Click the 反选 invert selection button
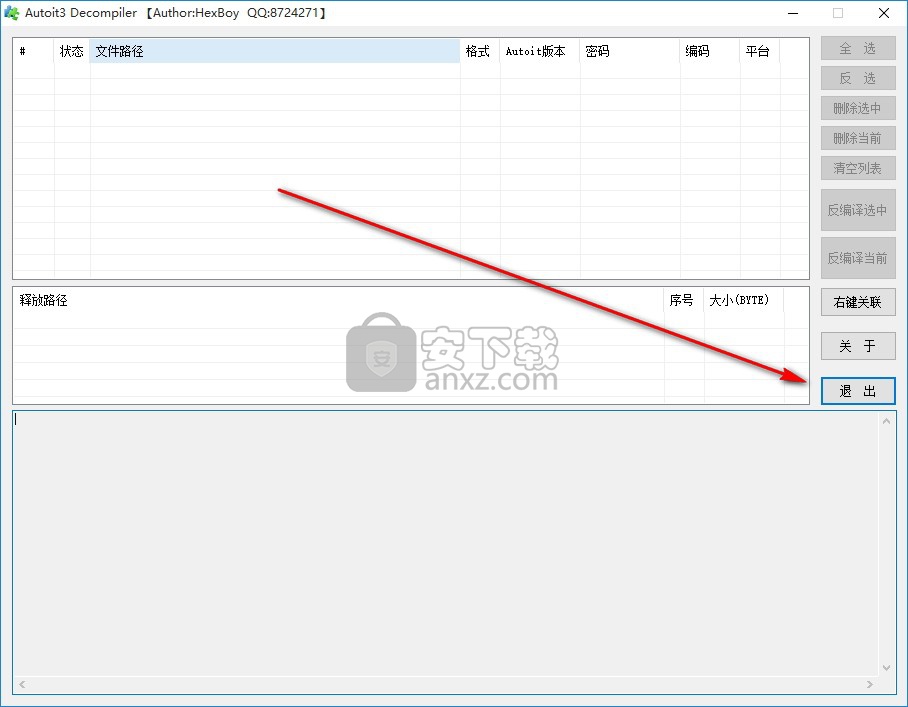Viewport: 908px width, 707px height. tap(858, 78)
